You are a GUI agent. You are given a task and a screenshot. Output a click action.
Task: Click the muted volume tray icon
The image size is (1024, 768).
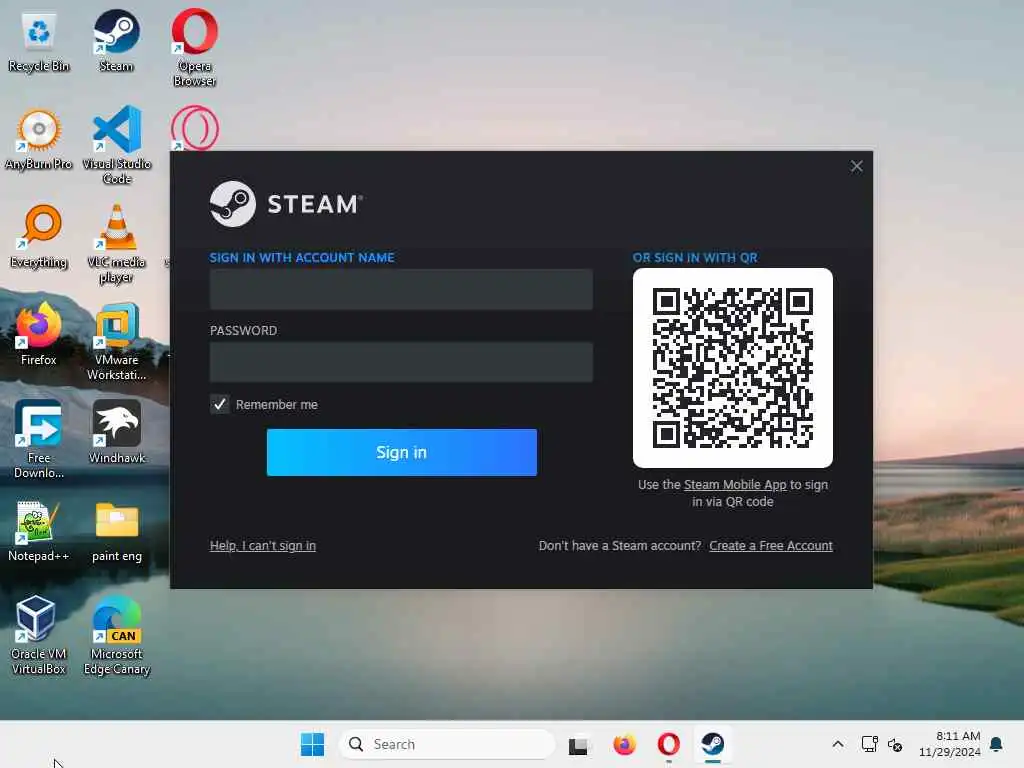coord(895,744)
